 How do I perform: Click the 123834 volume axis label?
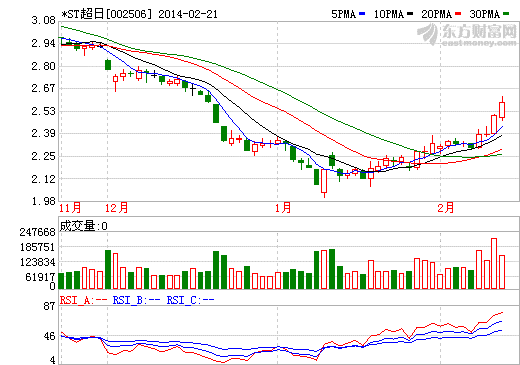[37, 263]
